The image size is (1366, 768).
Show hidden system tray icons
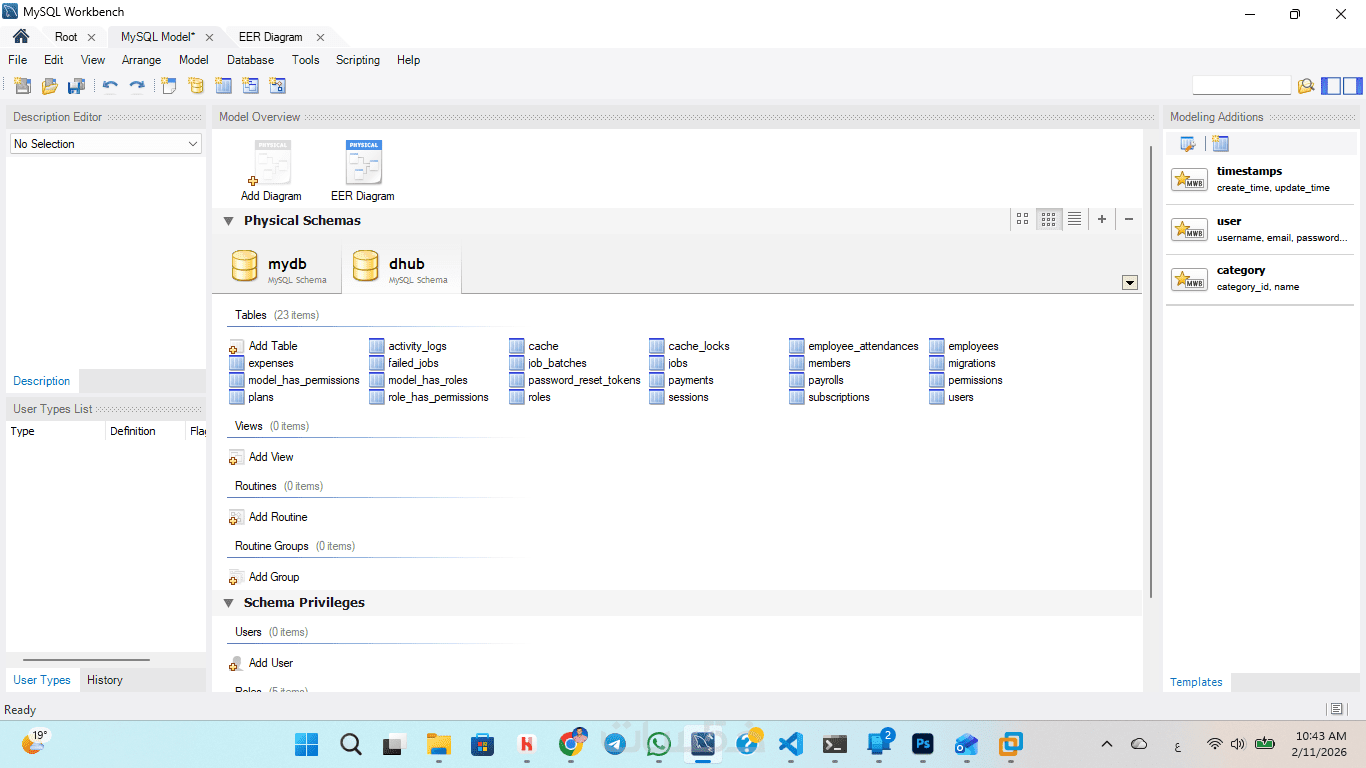pyautogui.click(x=1107, y=744)
